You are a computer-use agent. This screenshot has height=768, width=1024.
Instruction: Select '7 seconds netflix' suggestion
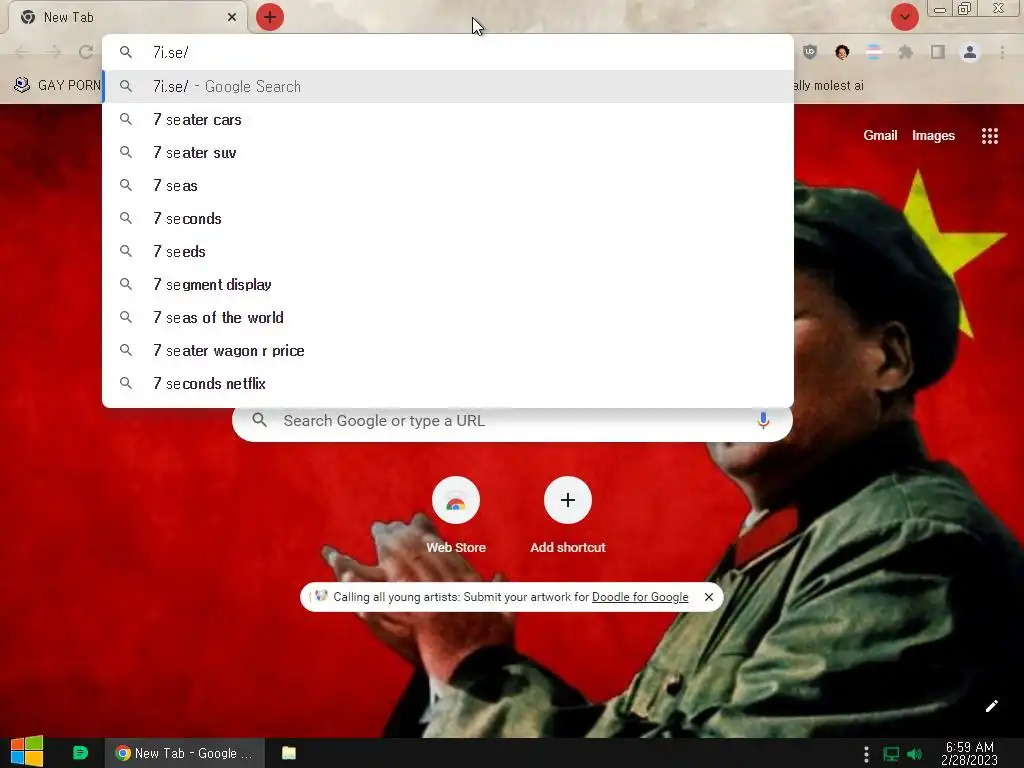[x=448, y=383]
